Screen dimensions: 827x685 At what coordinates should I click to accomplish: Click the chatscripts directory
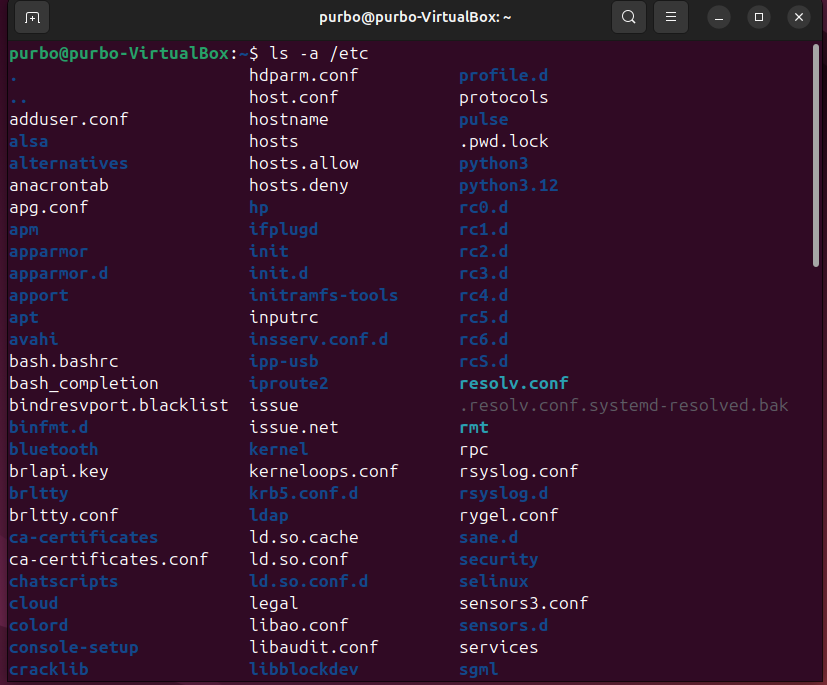point(64,581)
